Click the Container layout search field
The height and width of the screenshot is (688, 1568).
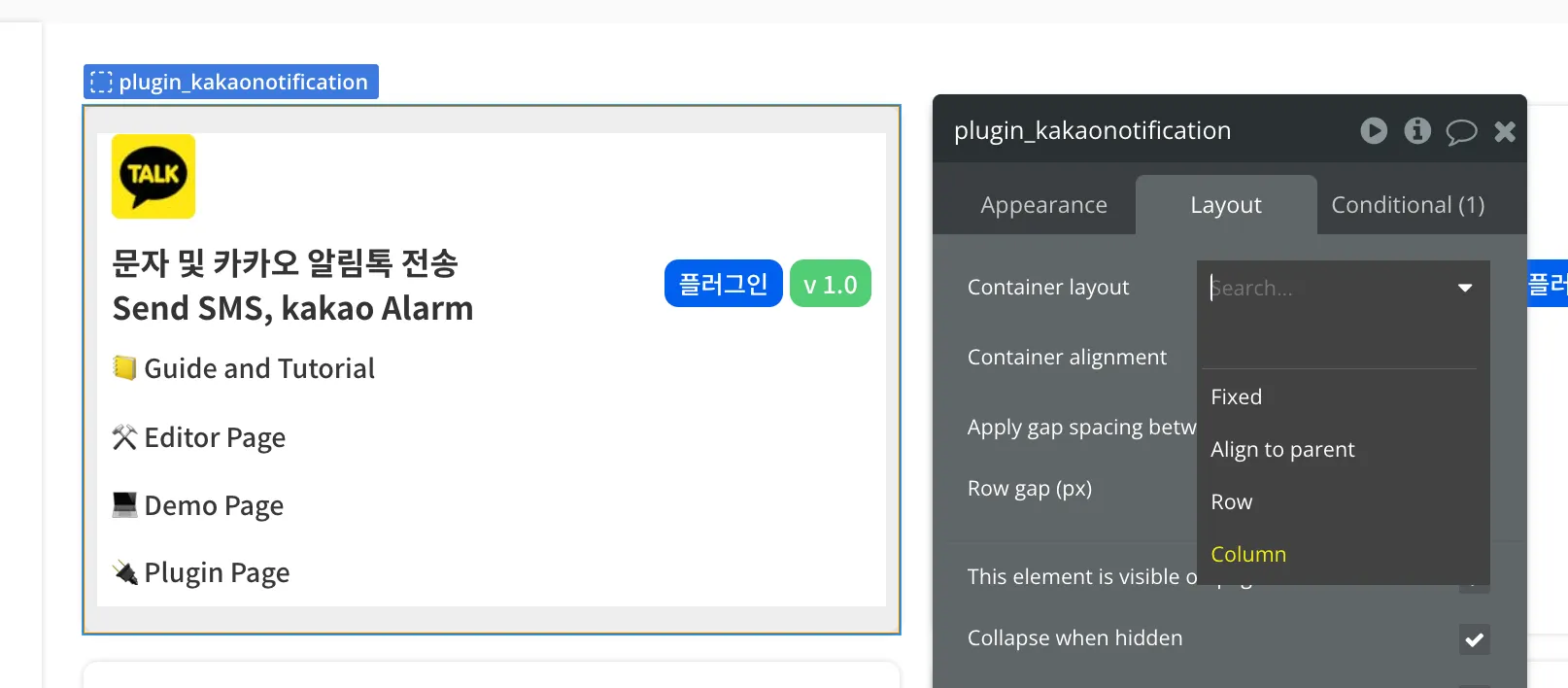[x=1326, y=288]
